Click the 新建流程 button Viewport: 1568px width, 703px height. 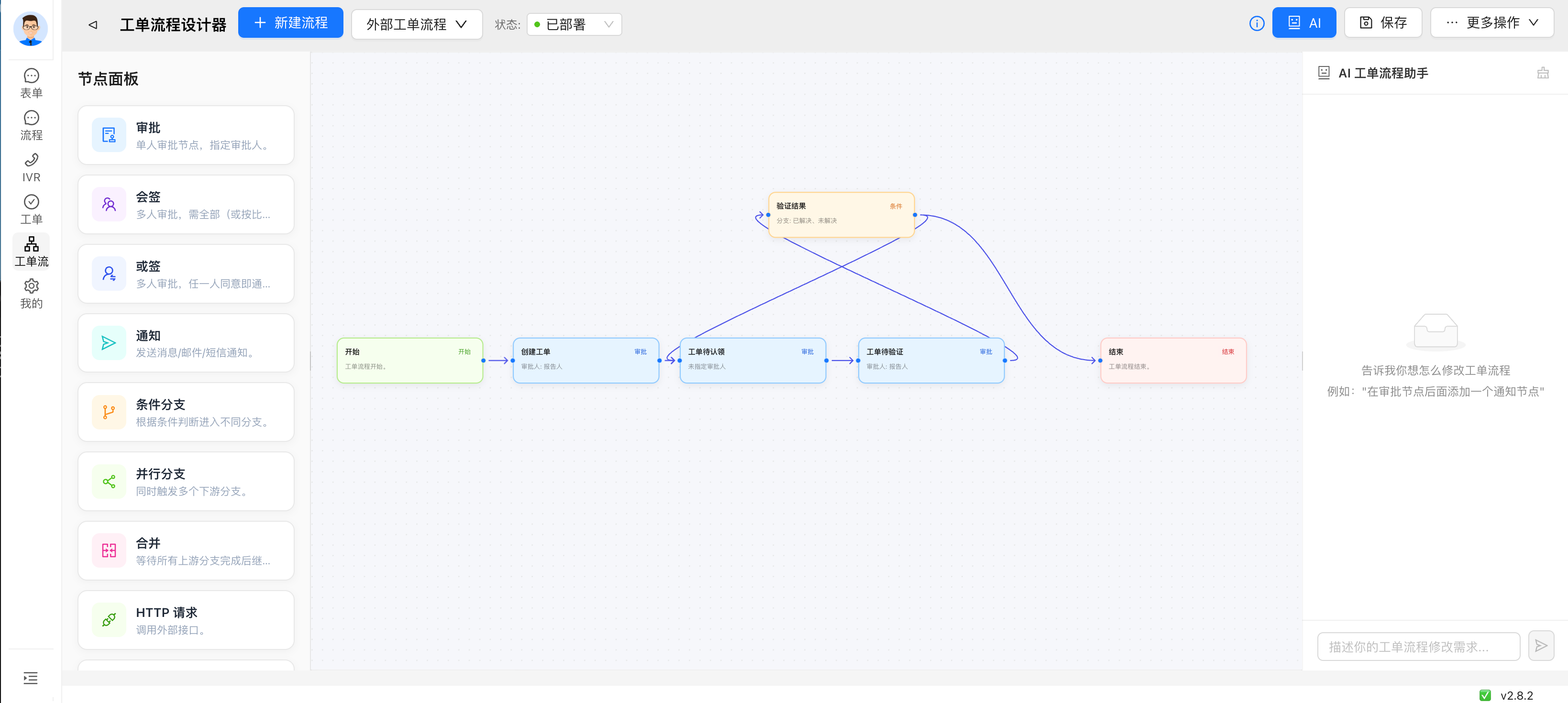[291, 23]
